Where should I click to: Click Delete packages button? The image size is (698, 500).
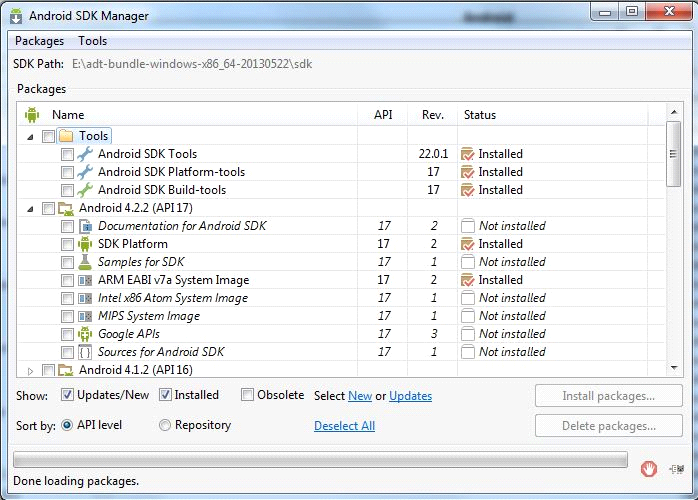[x=609, y=426]
